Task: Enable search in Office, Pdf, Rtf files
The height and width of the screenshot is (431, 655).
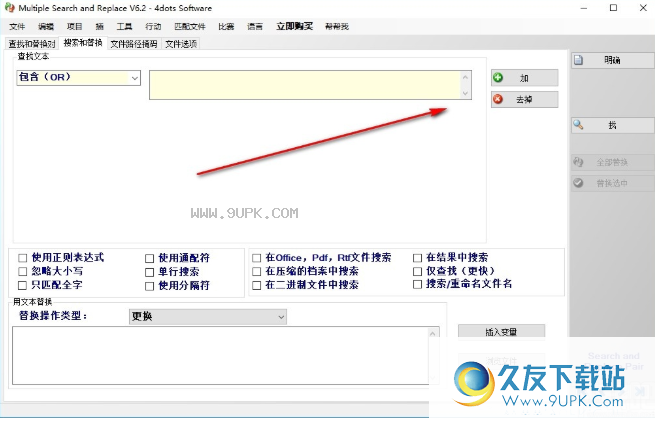Action: tap(256, 258)
